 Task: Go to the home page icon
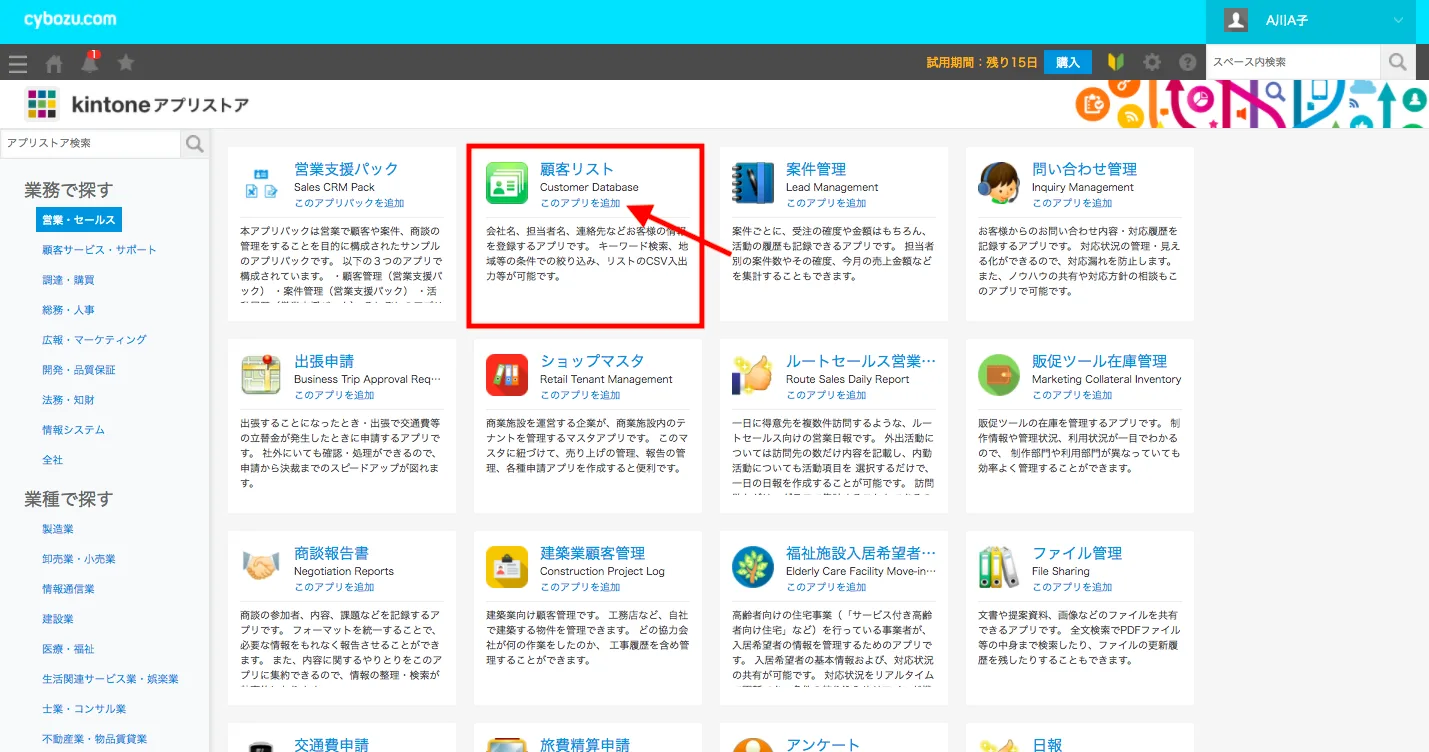(x=54, y=63)
